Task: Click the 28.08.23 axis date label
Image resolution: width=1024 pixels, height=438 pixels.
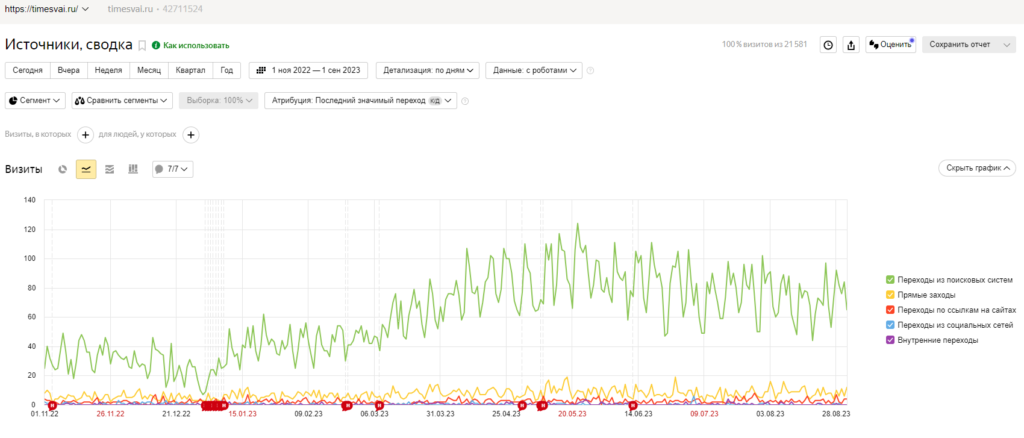Action: [x=836, y=414]
